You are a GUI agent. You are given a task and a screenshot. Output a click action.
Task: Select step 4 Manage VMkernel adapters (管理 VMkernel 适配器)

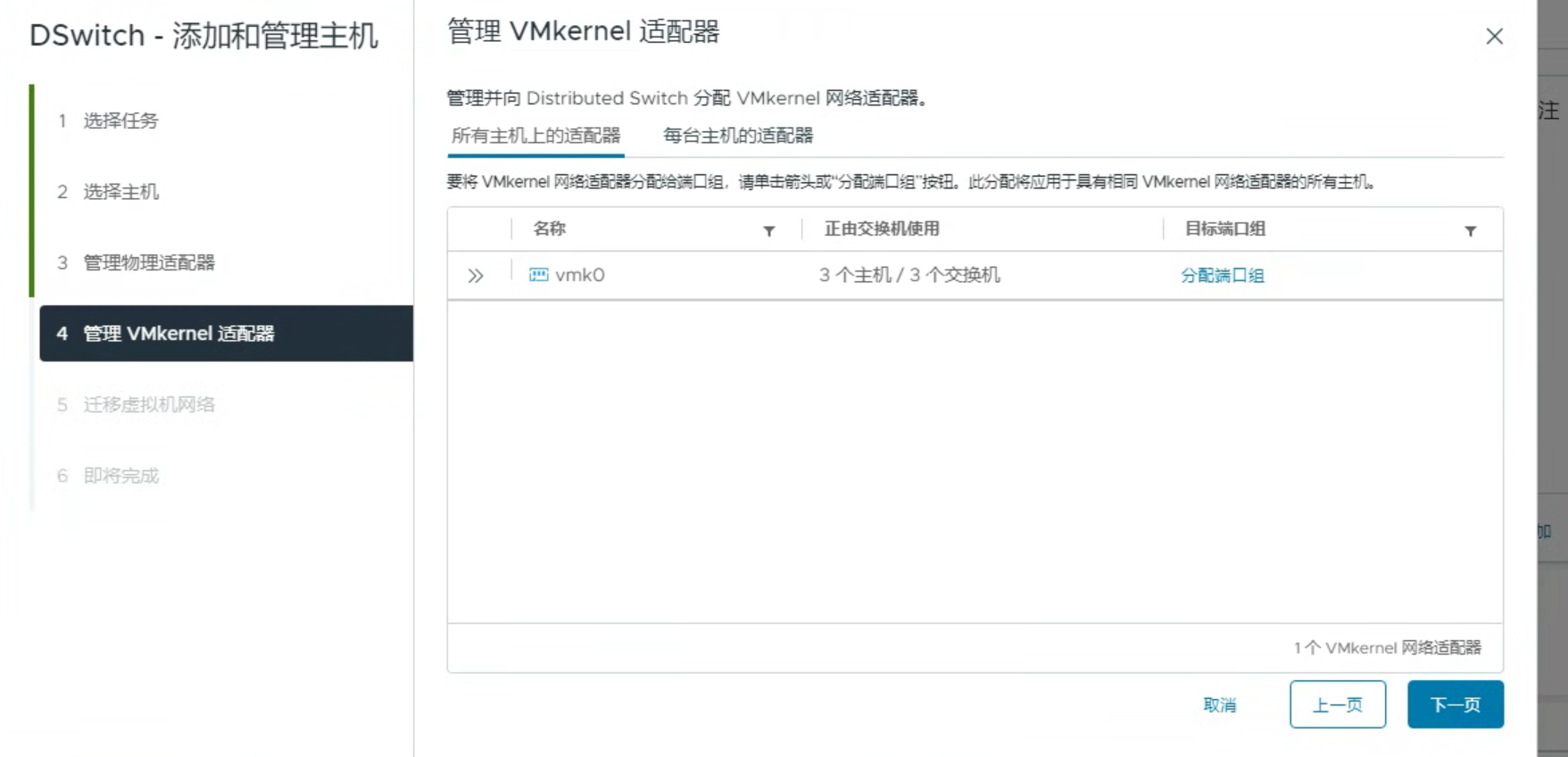click(227, 333)
